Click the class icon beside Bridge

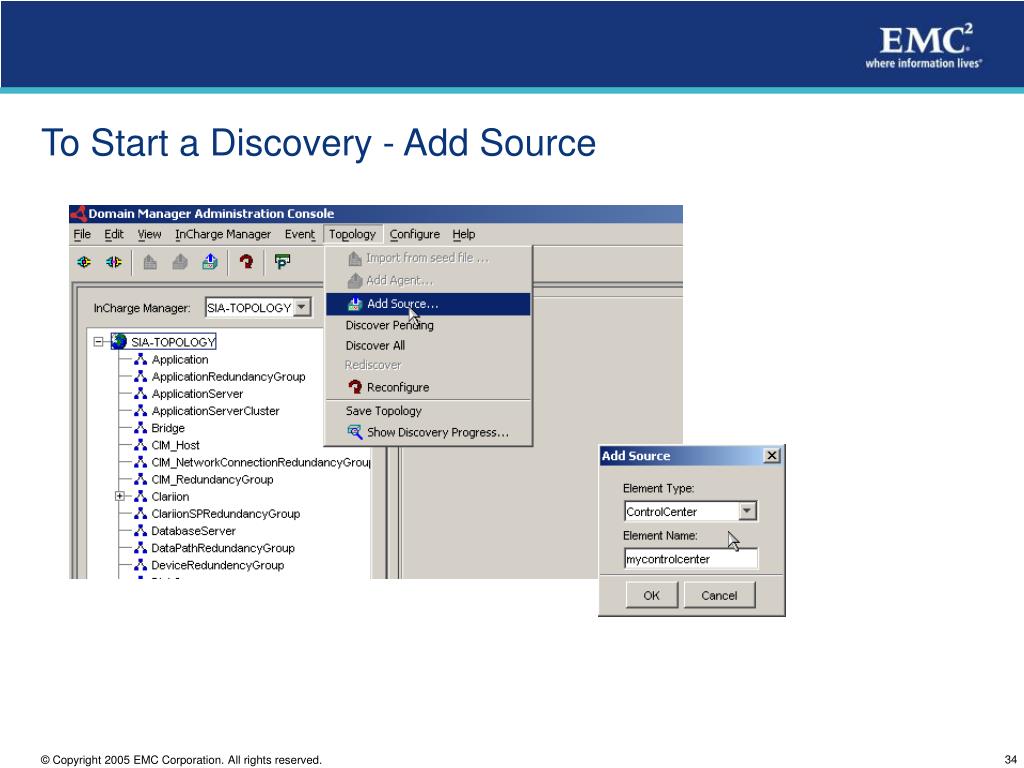tap(140, 428)
